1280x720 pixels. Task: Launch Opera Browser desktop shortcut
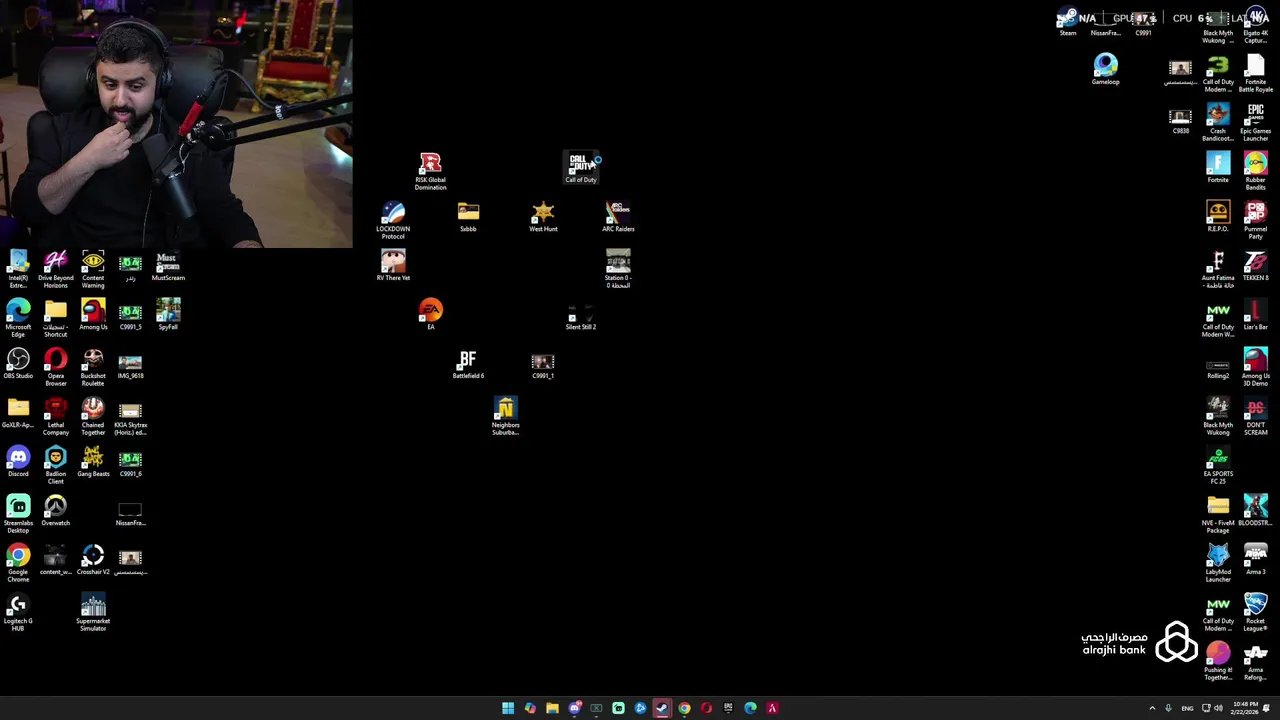coord(56,368)
